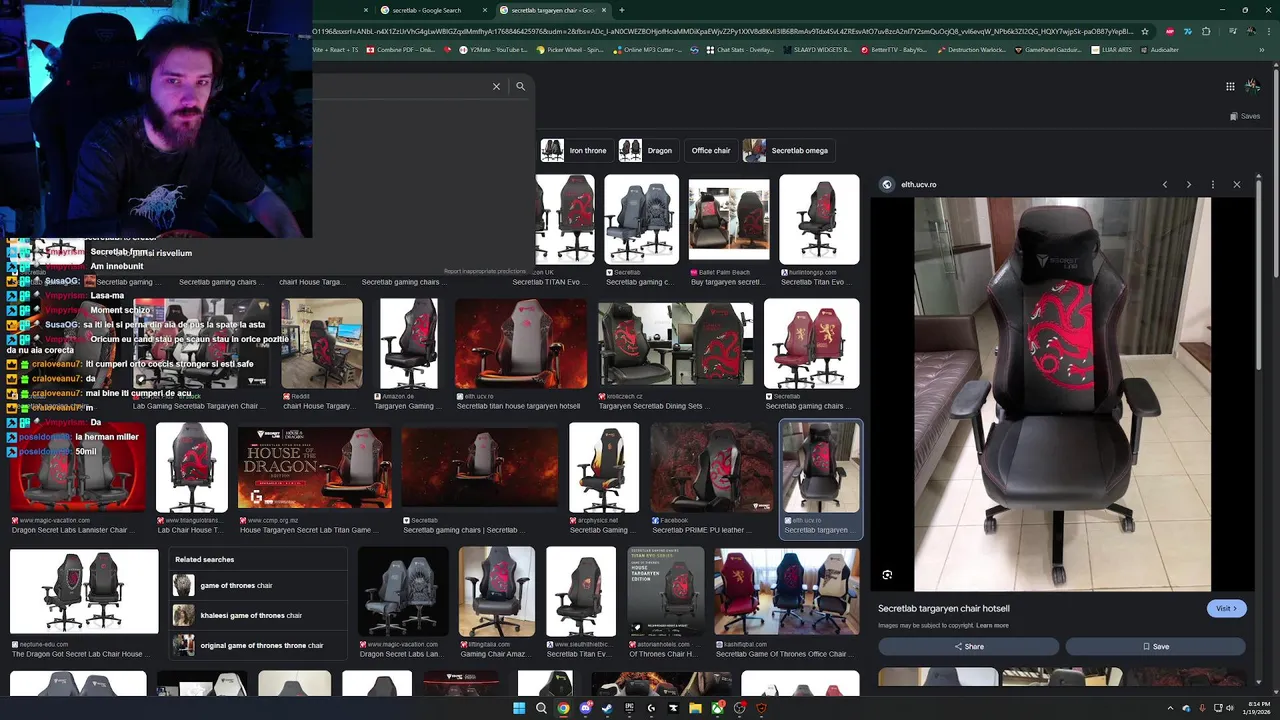Open the Reddit chair House Targaryen thumbnail

[x=322, y=344]
